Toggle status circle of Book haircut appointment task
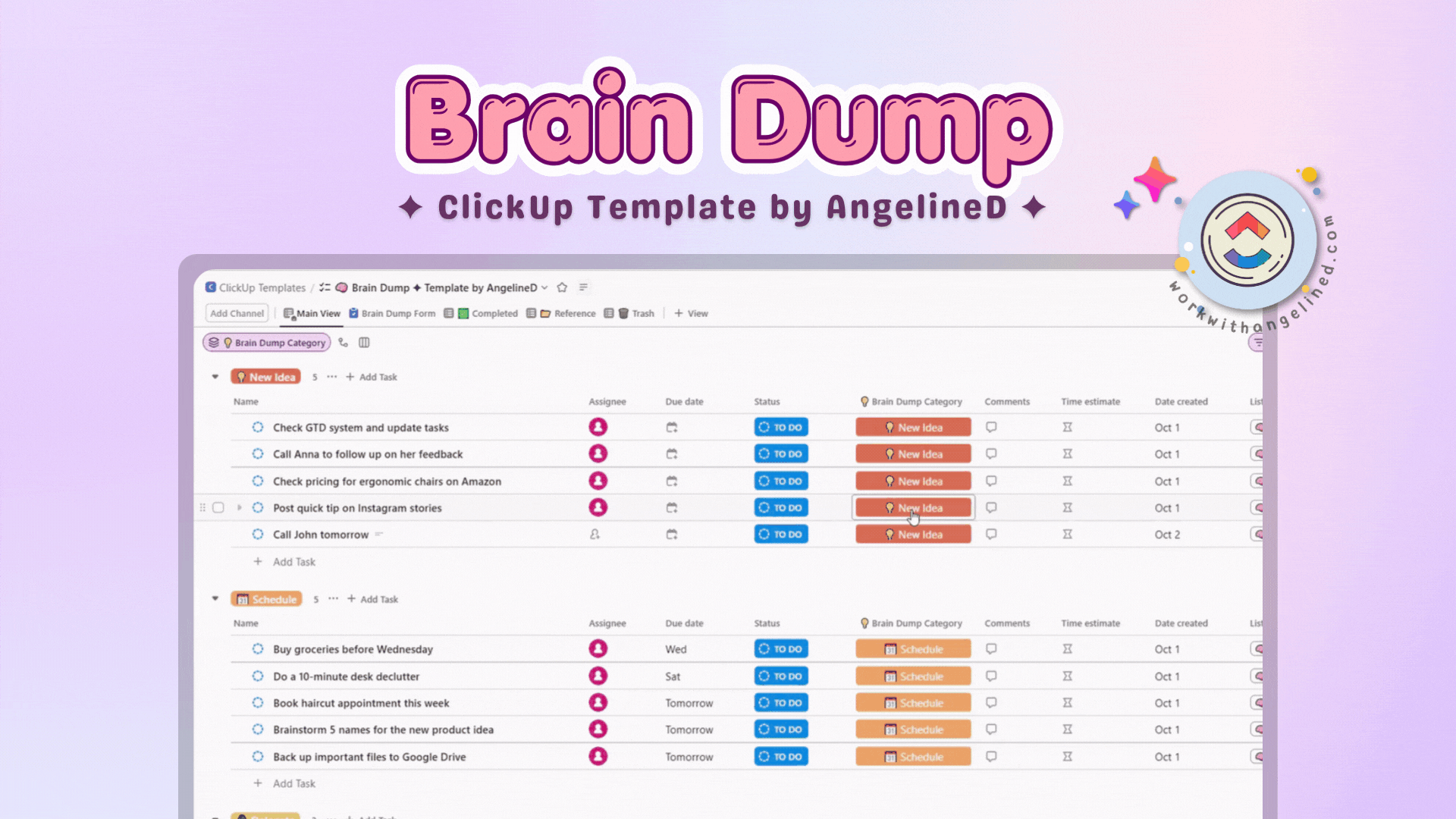1456x819 pixels. [x=258, y=703]
